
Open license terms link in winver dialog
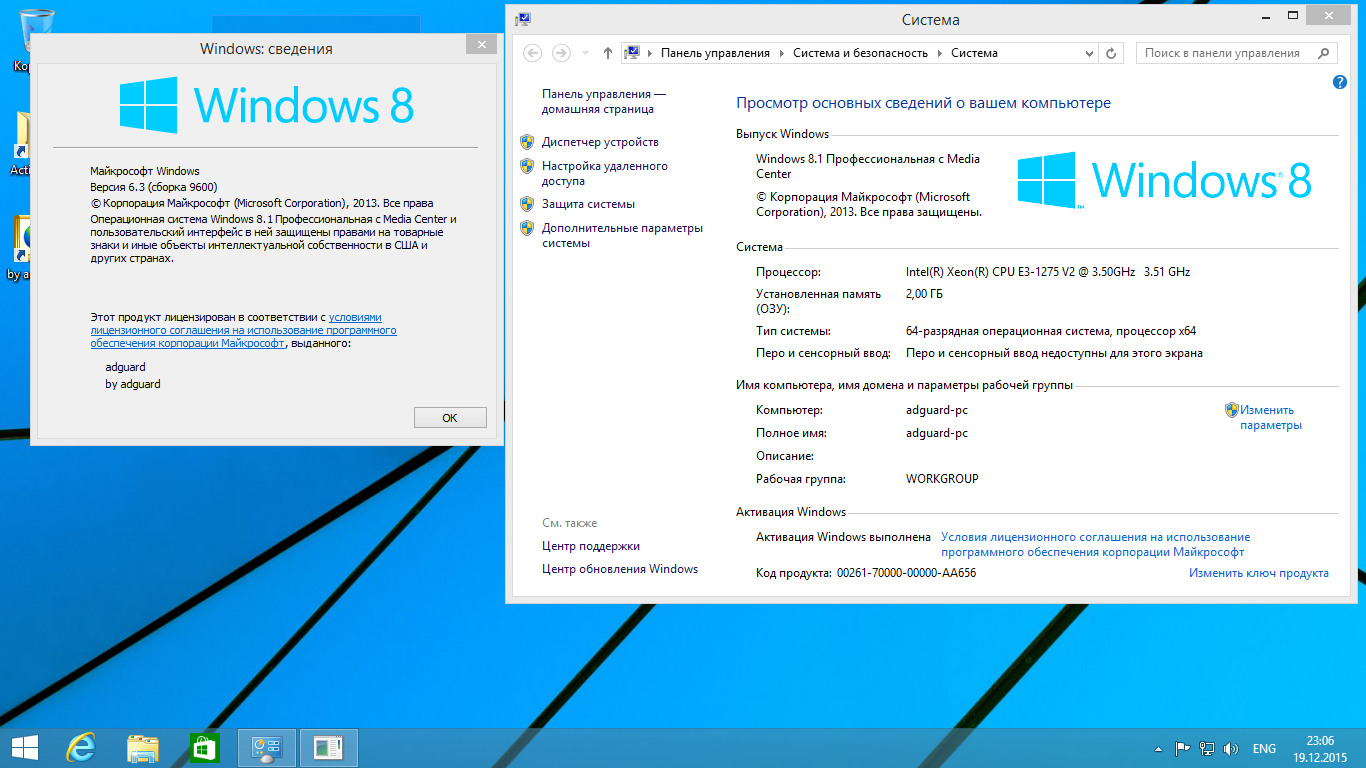(243, 330)
